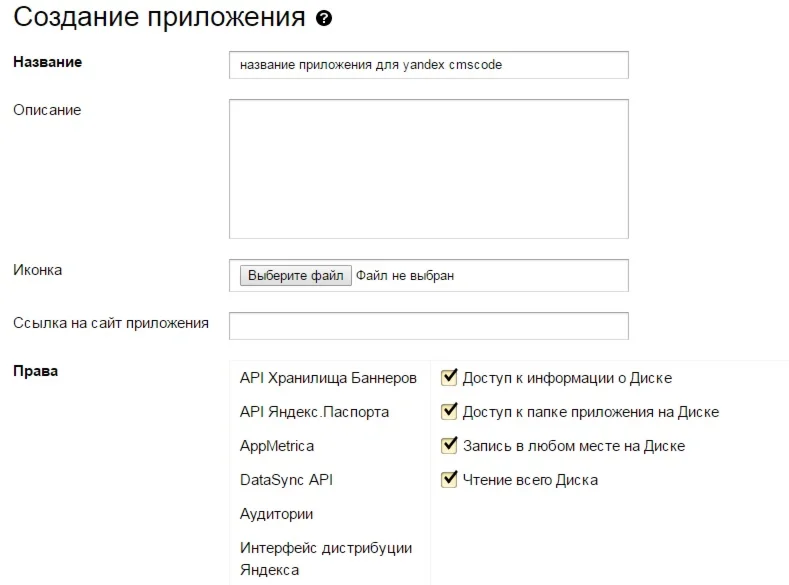This screenshot has height=585, width=789.
Task: Click the Создание приложения heading
Action: click(159, 18)
